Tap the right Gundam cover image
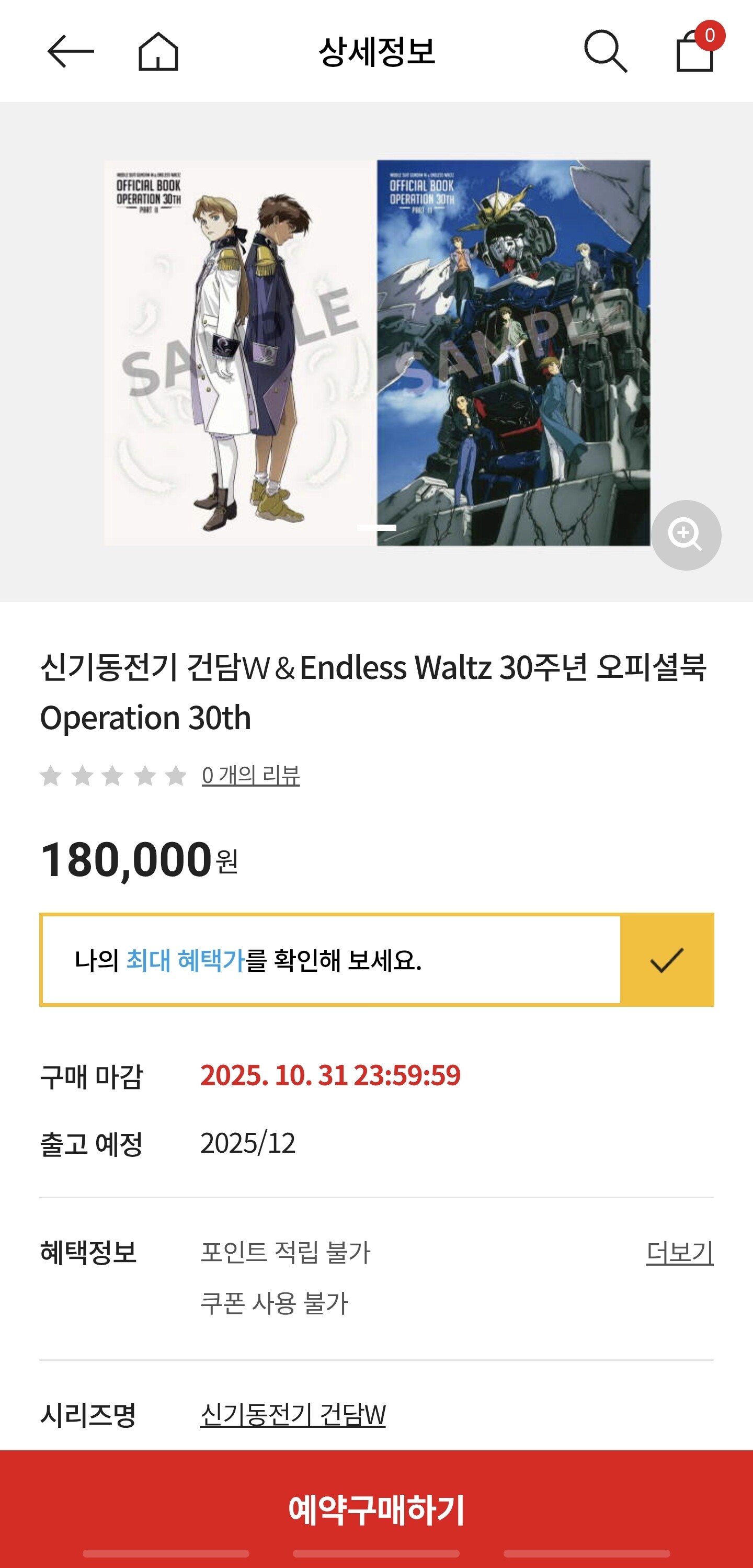 tap(513, 353)
